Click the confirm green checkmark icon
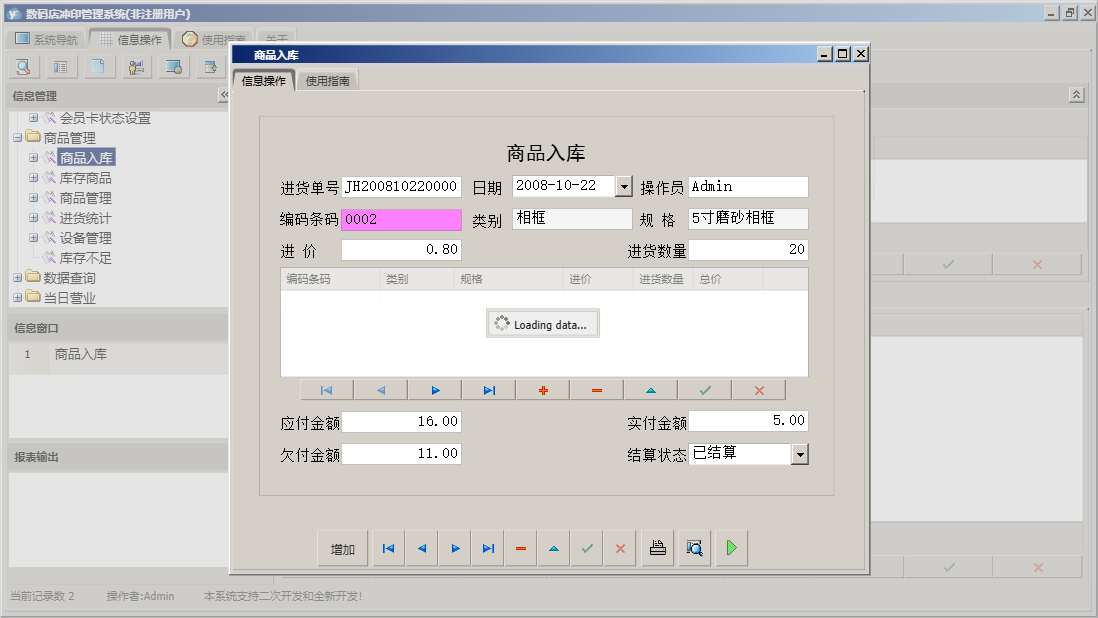The image size is (1098, 618). point(703,389)
